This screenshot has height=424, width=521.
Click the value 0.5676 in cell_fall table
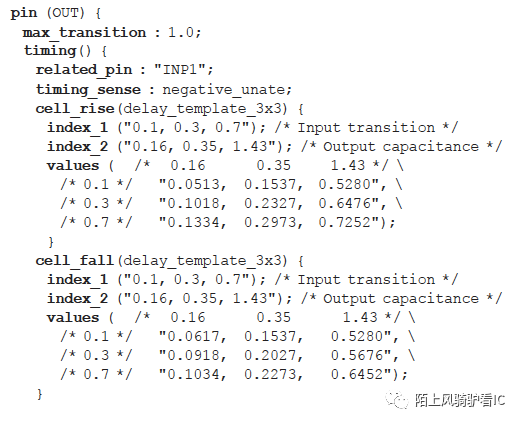pyautogui.click(x=357, y=355)
